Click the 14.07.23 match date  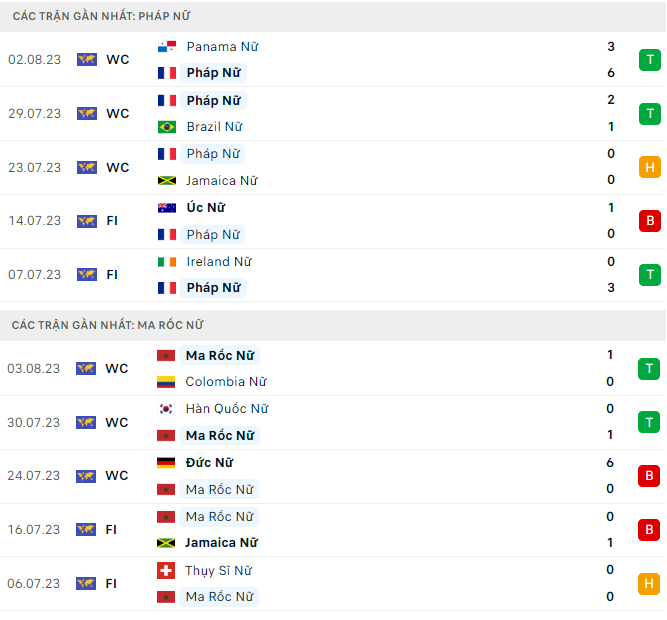34,221
